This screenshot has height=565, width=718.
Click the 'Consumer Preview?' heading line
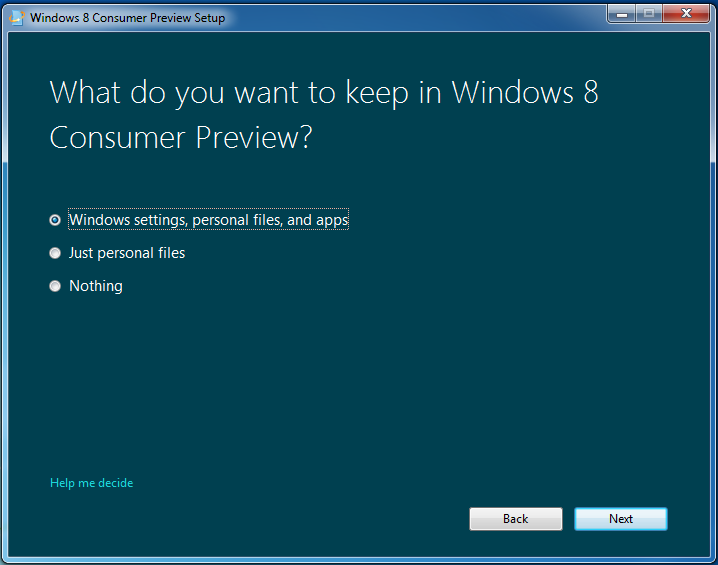181,137
